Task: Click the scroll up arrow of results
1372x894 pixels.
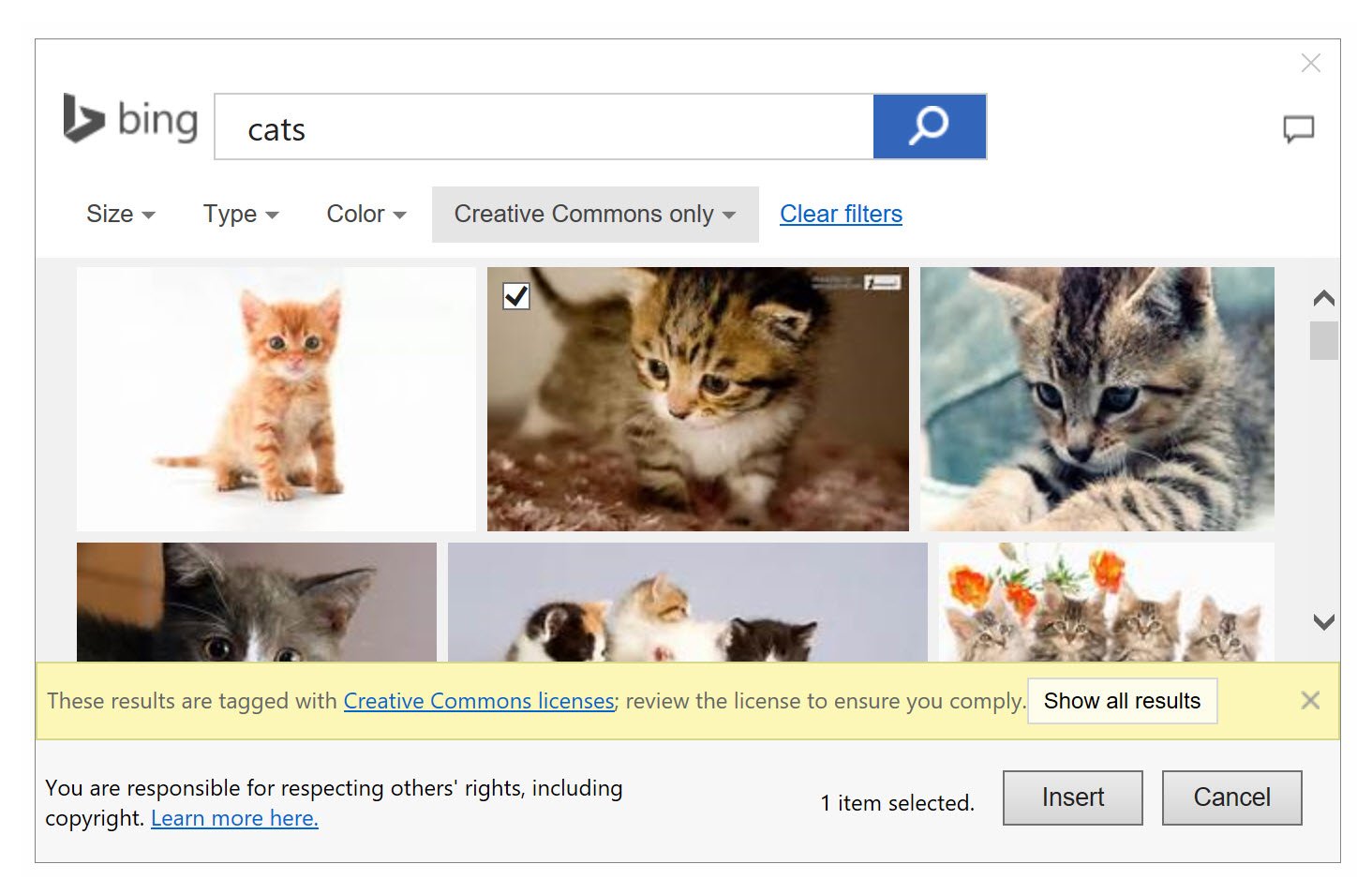Action: (1324, 299)
